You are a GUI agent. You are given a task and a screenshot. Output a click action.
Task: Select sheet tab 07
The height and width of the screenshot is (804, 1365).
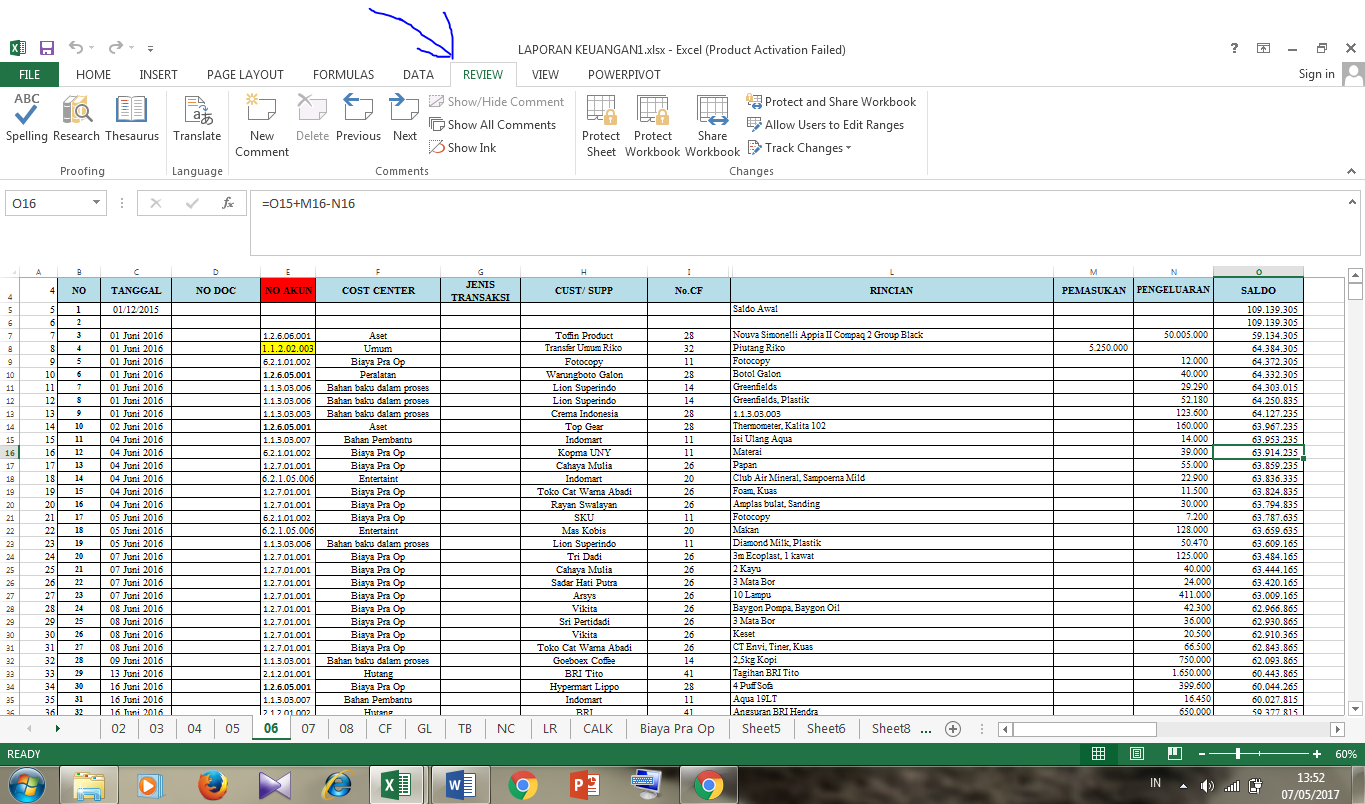(308, 729)
